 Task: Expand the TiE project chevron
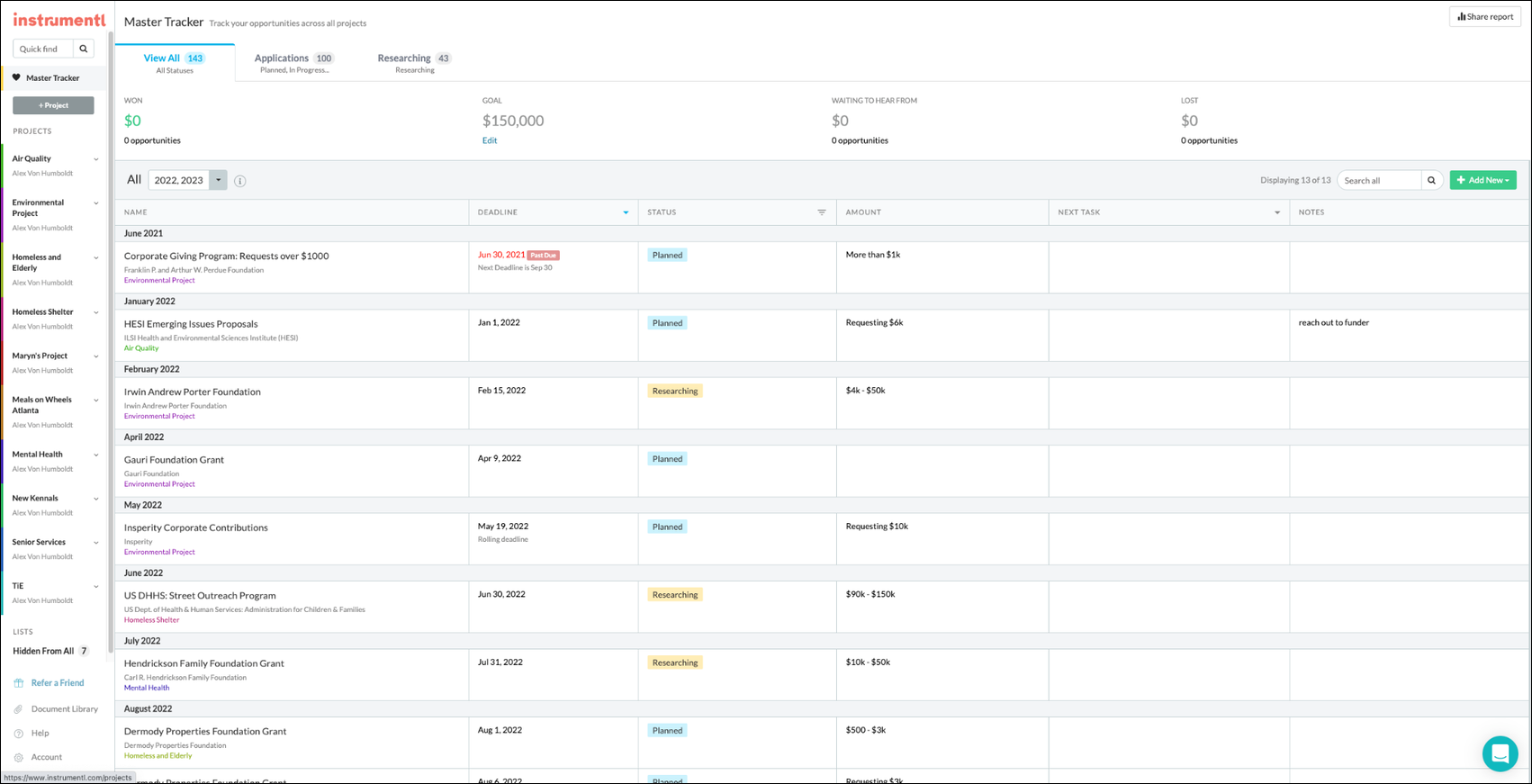(x=96, y=587)
